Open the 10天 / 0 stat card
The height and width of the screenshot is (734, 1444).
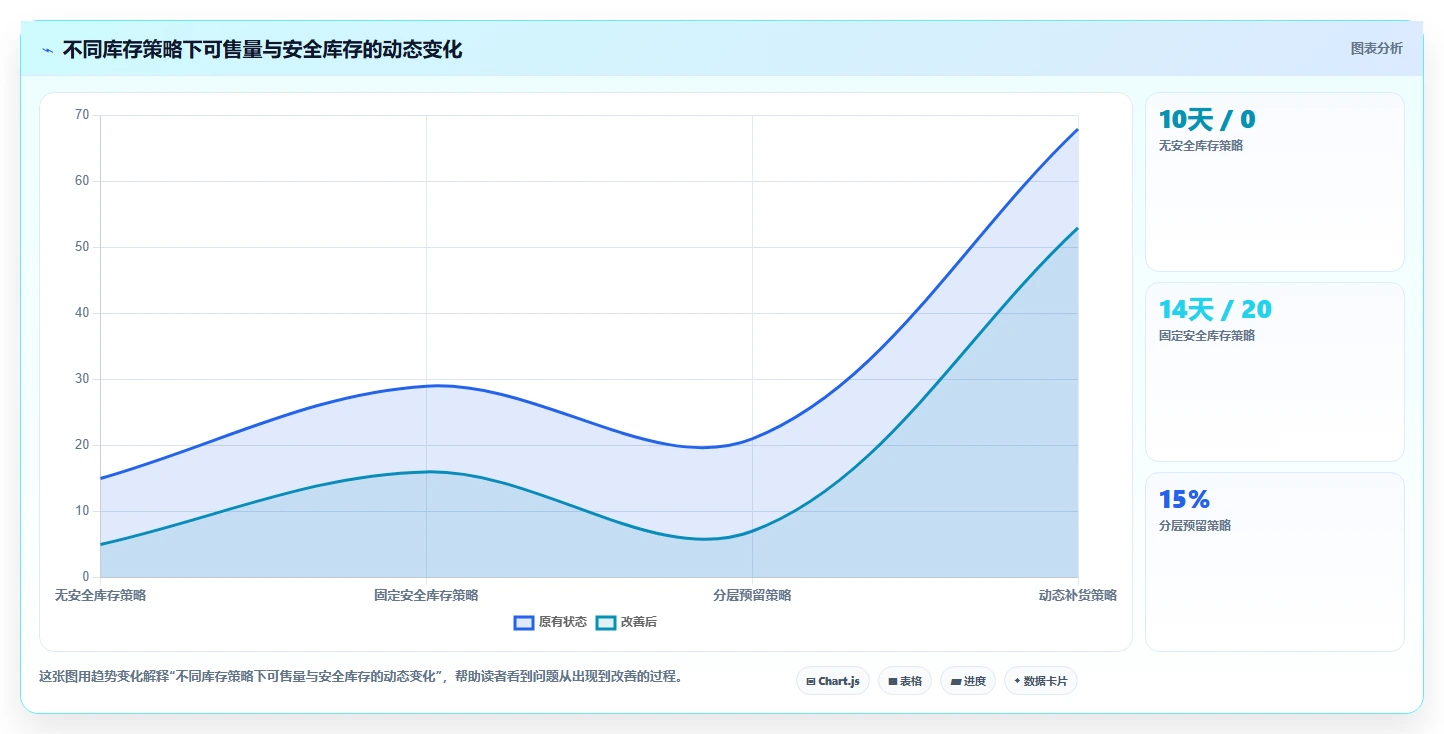(1275, 182)
